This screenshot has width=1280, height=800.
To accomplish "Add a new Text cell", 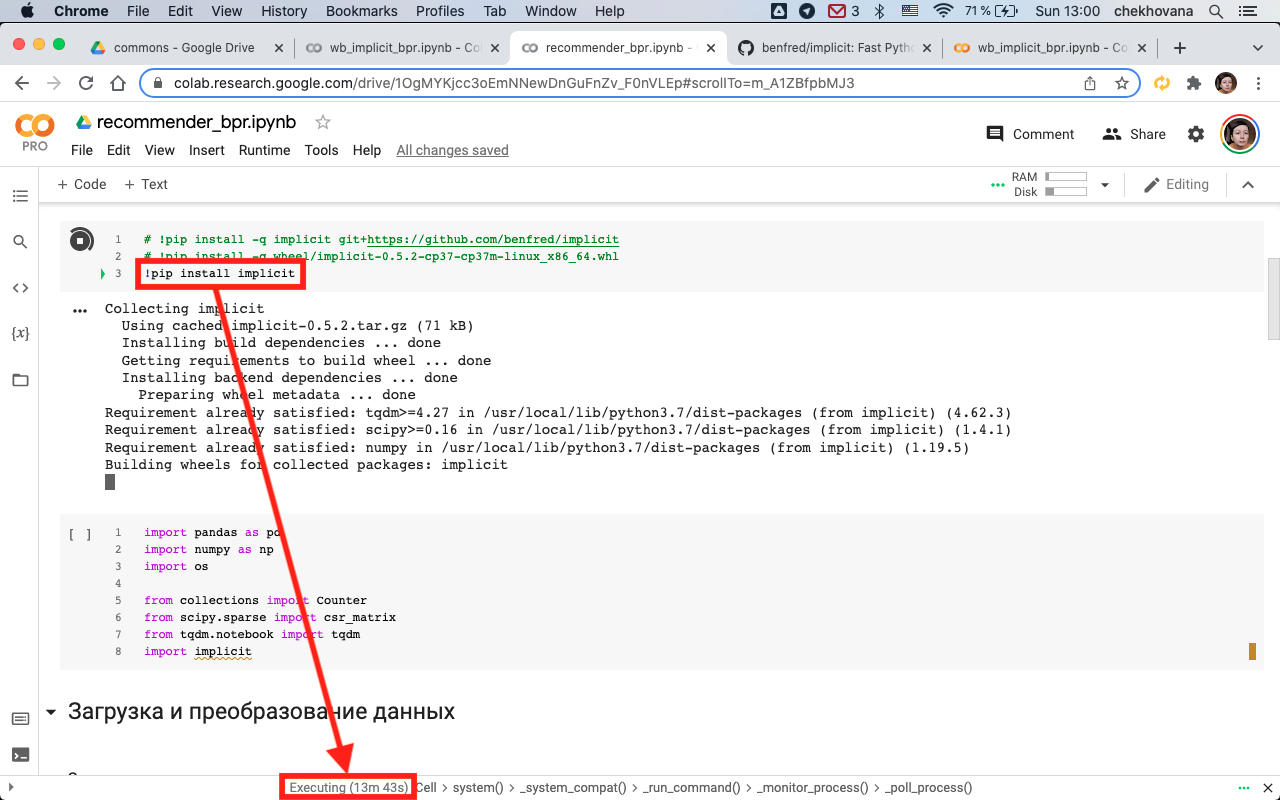I will click(146, 184).
